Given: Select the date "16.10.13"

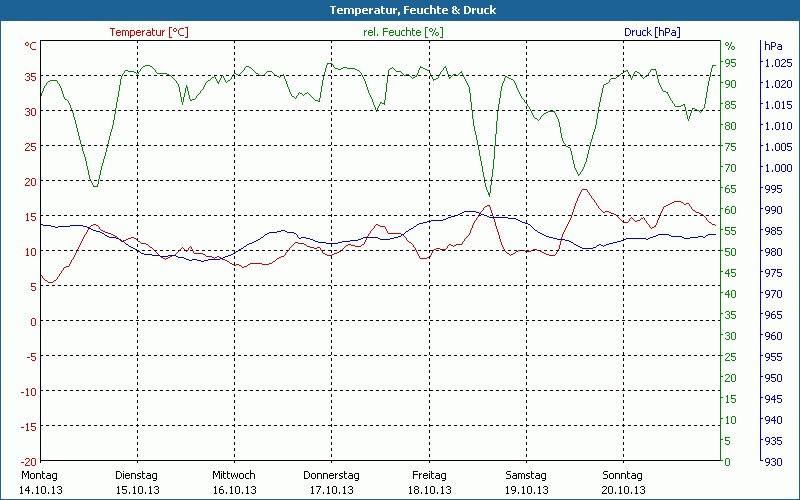Looking at the screenshot, I should click(x=235, y=490).
